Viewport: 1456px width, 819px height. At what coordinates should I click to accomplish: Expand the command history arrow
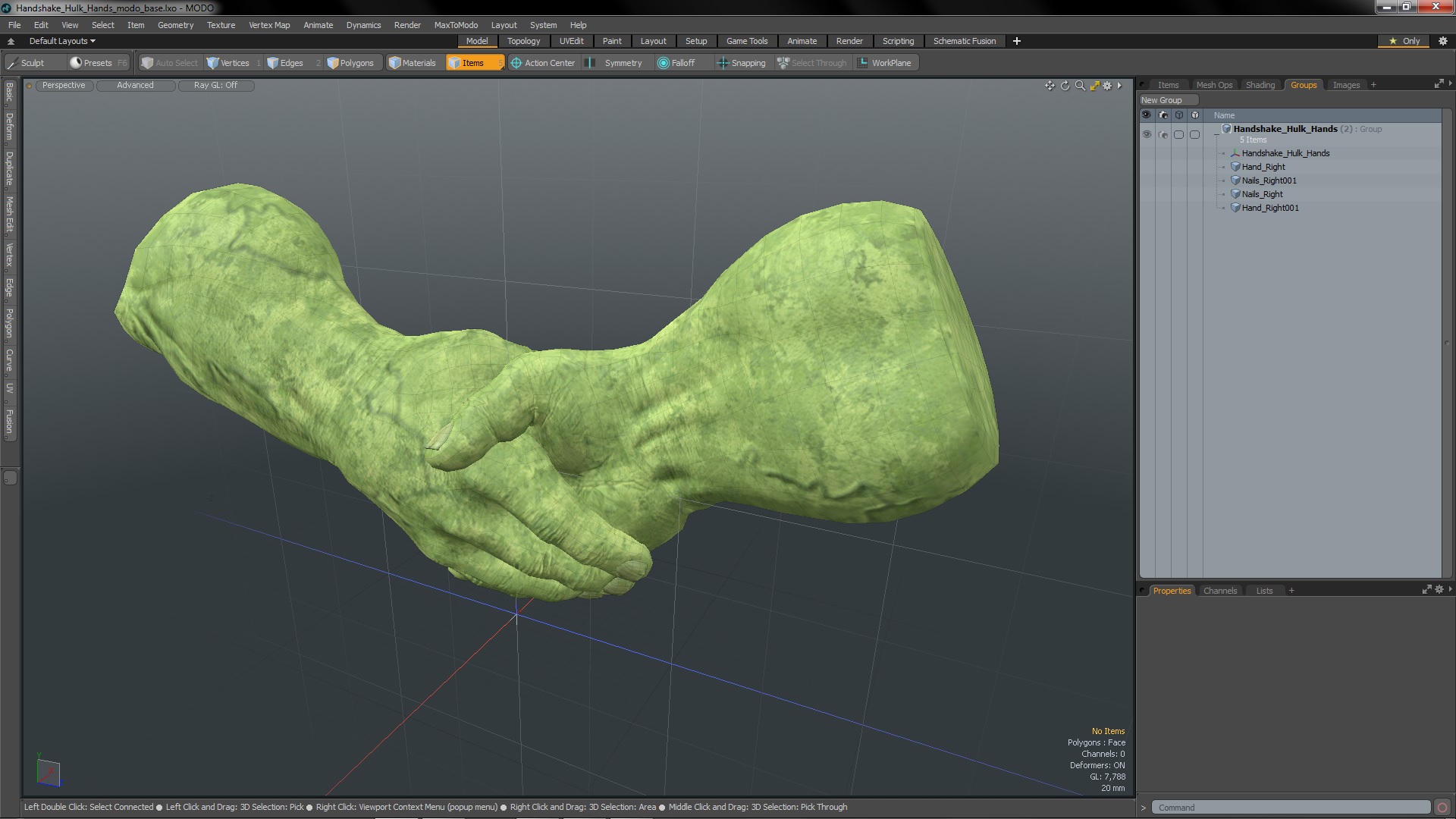point(1144,808)
